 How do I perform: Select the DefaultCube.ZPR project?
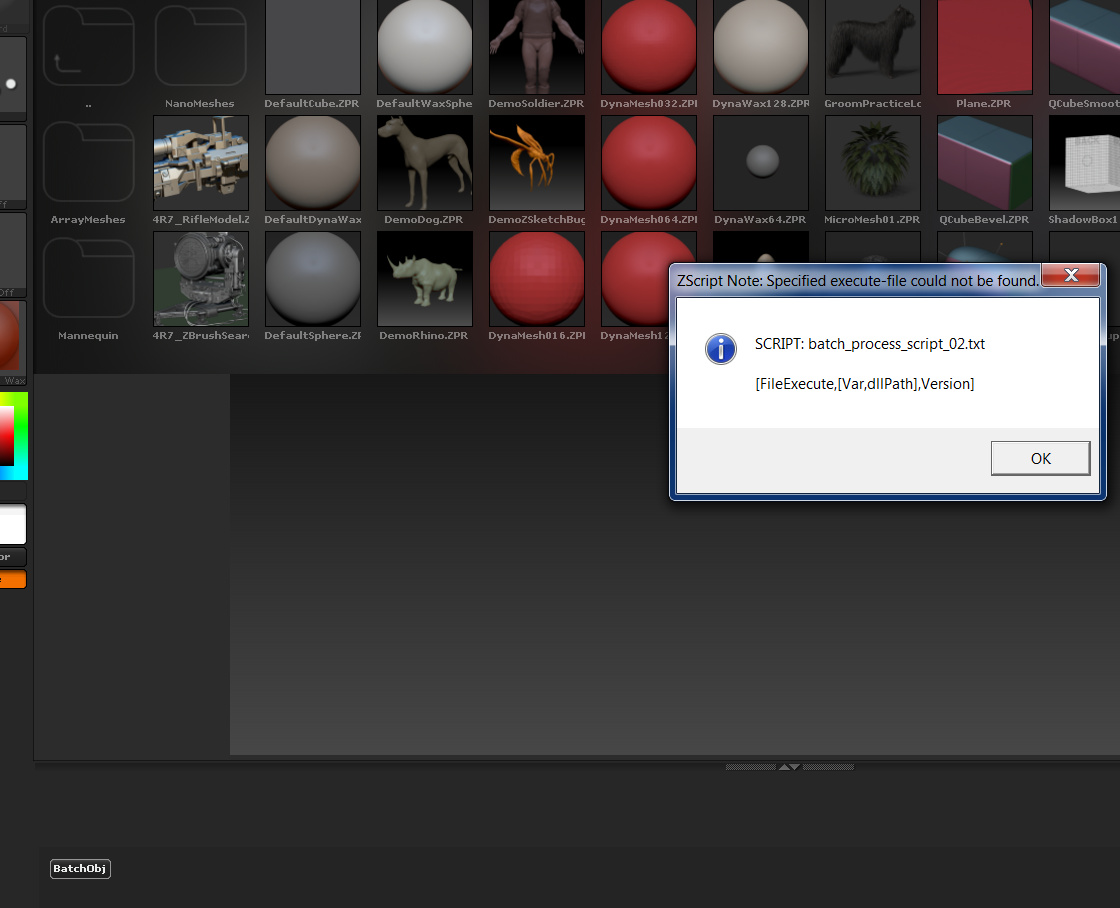[x=313, y=47]
